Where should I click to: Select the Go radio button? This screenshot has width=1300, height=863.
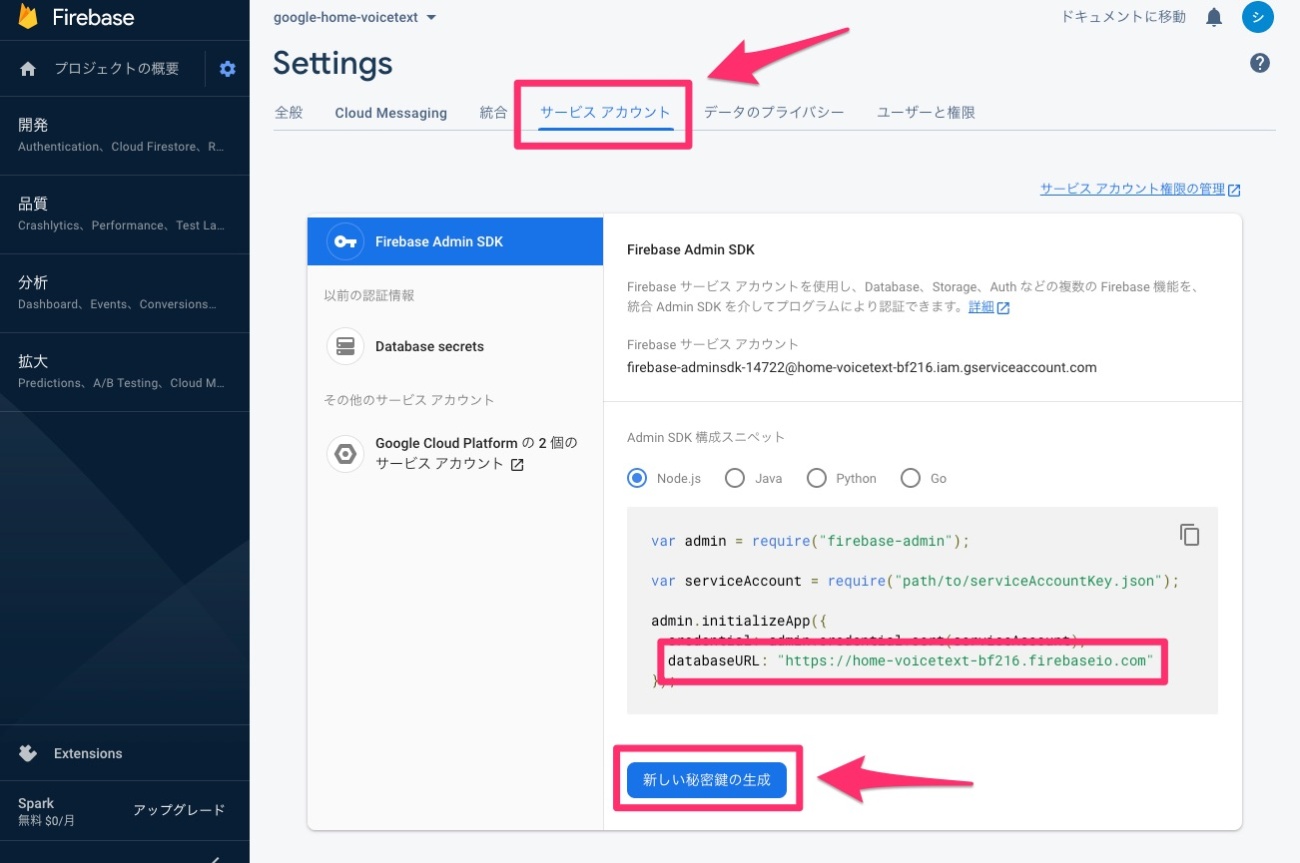(910, 478)
